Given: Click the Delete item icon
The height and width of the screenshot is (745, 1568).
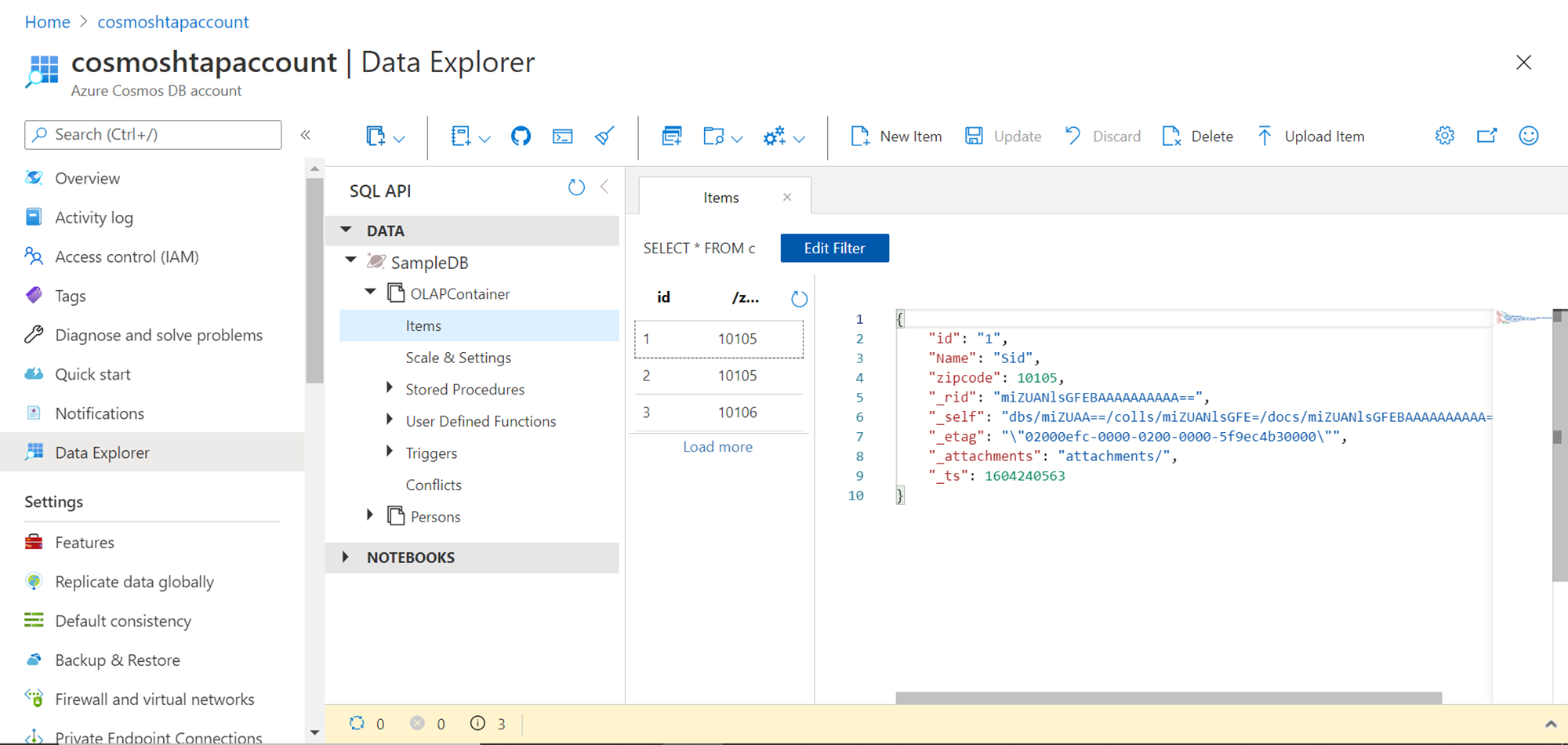Looking at the screenshot, I should [x=1171, y=136].
